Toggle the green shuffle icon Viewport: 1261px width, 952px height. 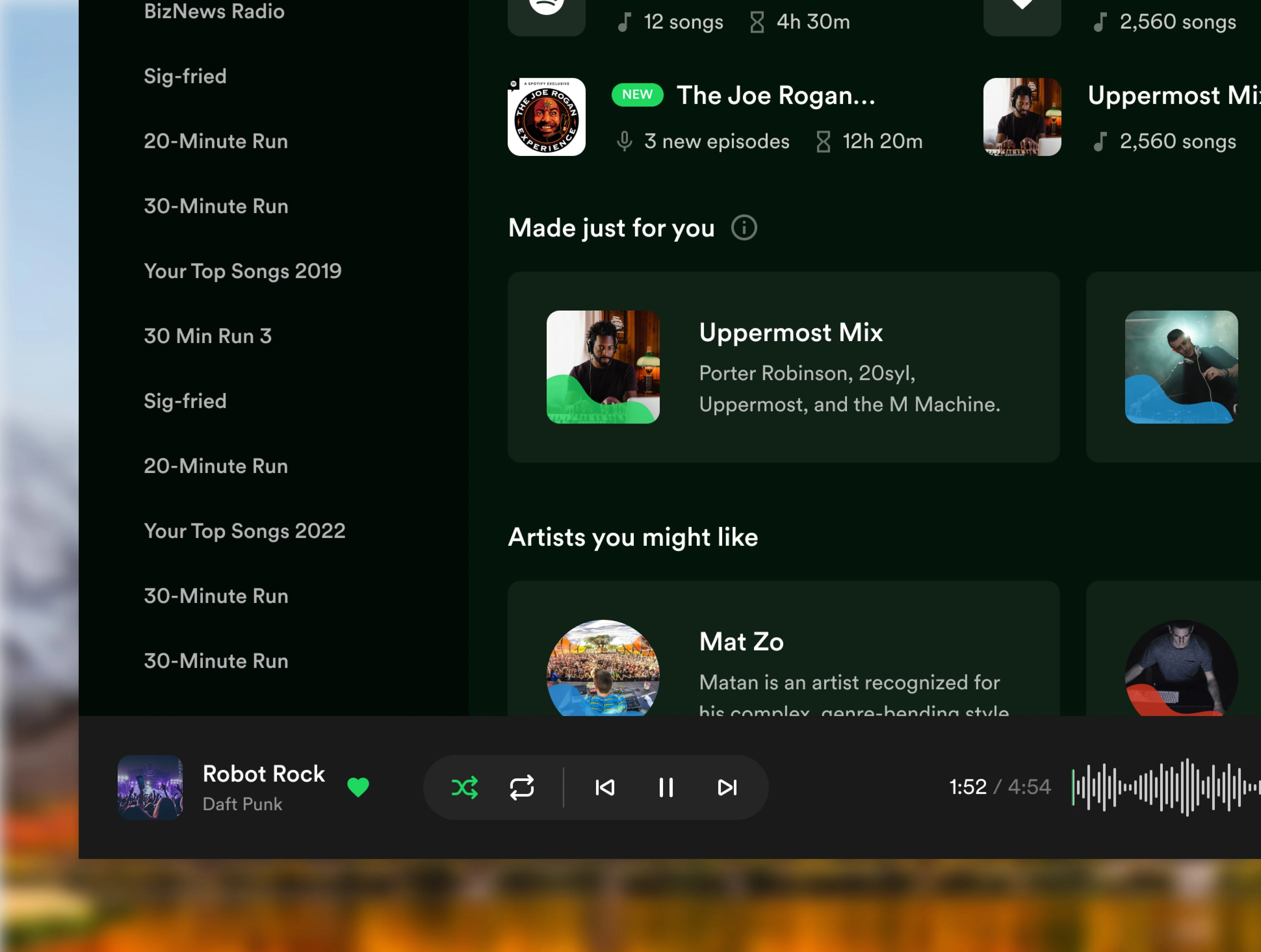coord(464,787)
